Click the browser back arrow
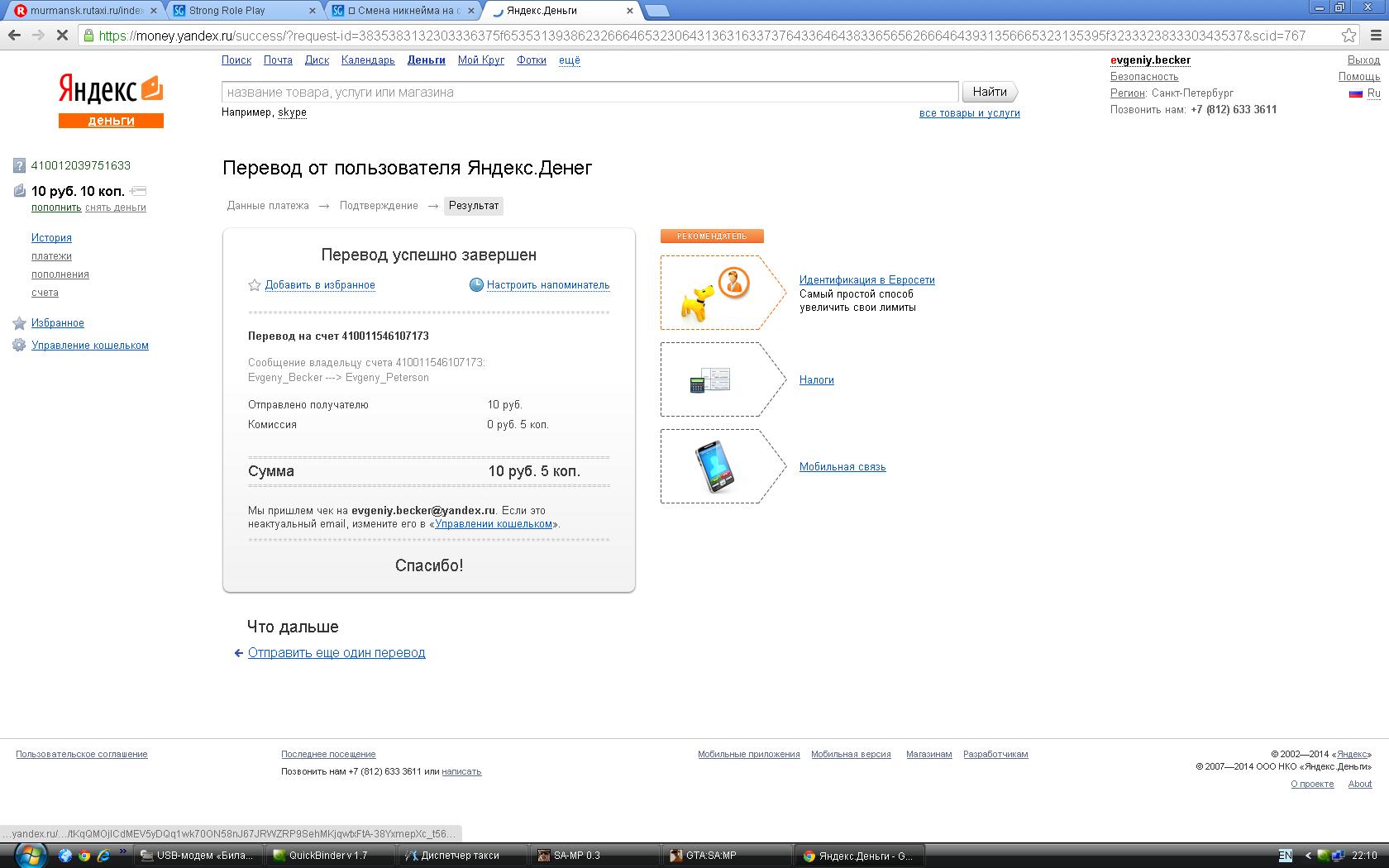 pyautogui.click(x=14, y=36)
